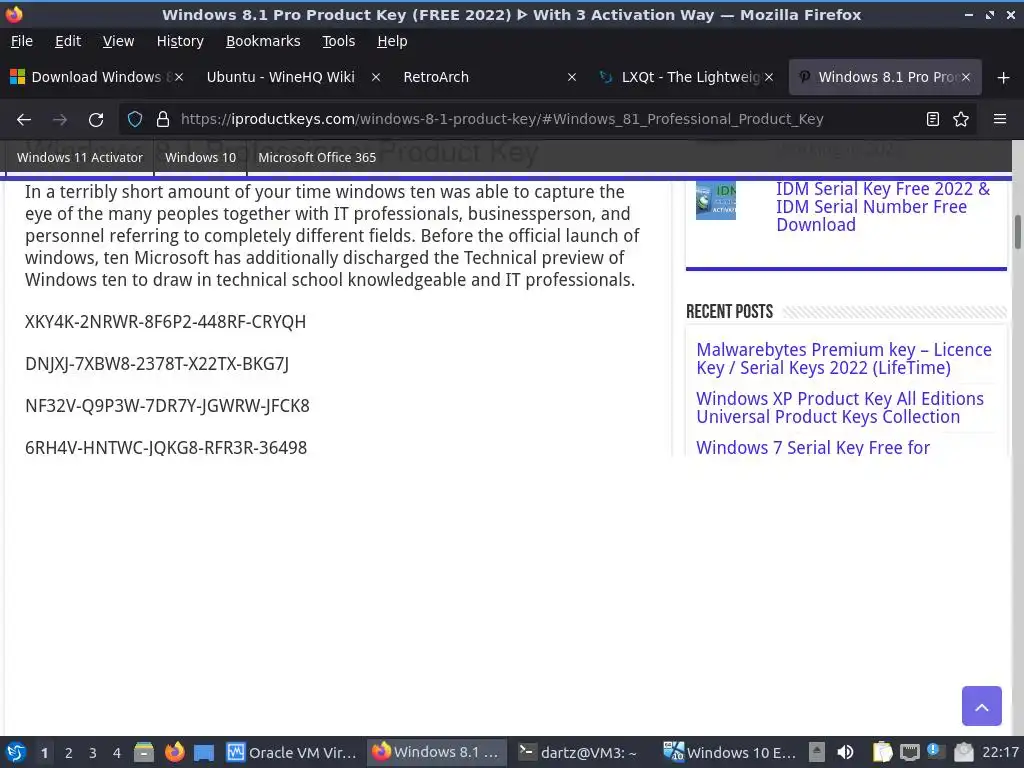Click the RECENT POSTS heading
The width and height of the screenshot is (1024, 768).
coord(729,312)
